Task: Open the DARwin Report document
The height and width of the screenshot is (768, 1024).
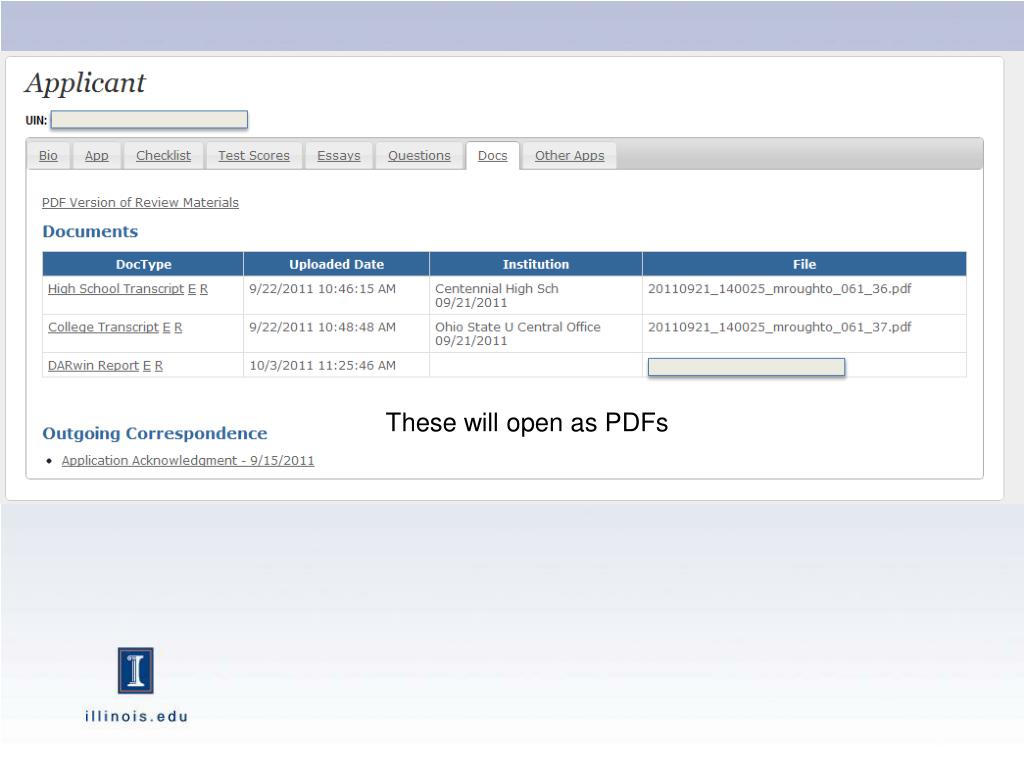Action: click(x=93, y=366)
